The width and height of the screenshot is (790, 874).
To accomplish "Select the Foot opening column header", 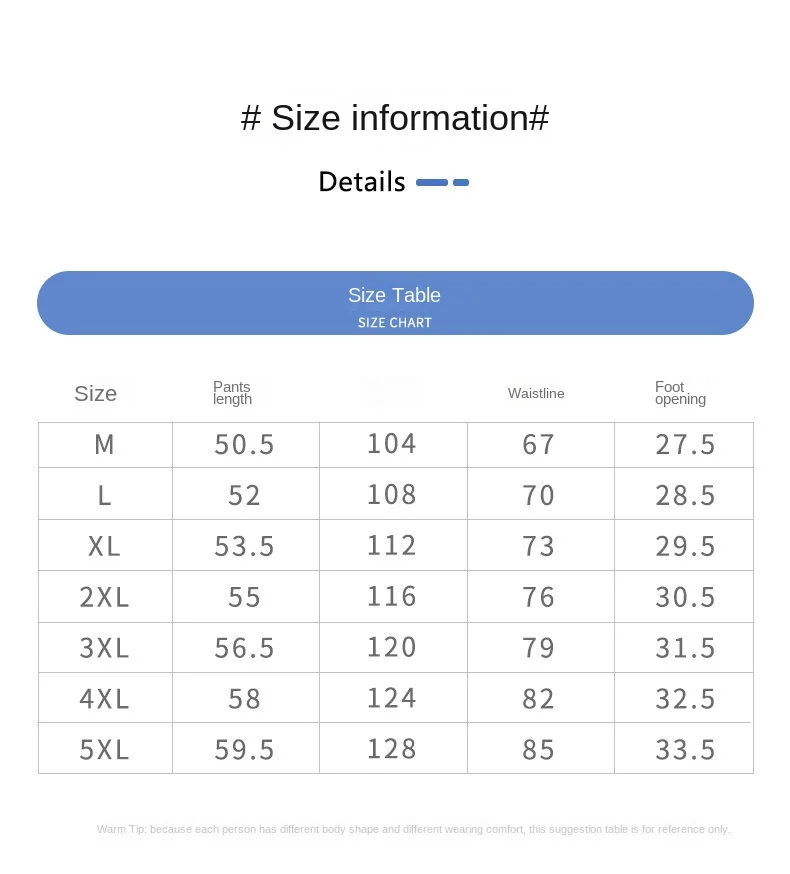I will [680, 393].
